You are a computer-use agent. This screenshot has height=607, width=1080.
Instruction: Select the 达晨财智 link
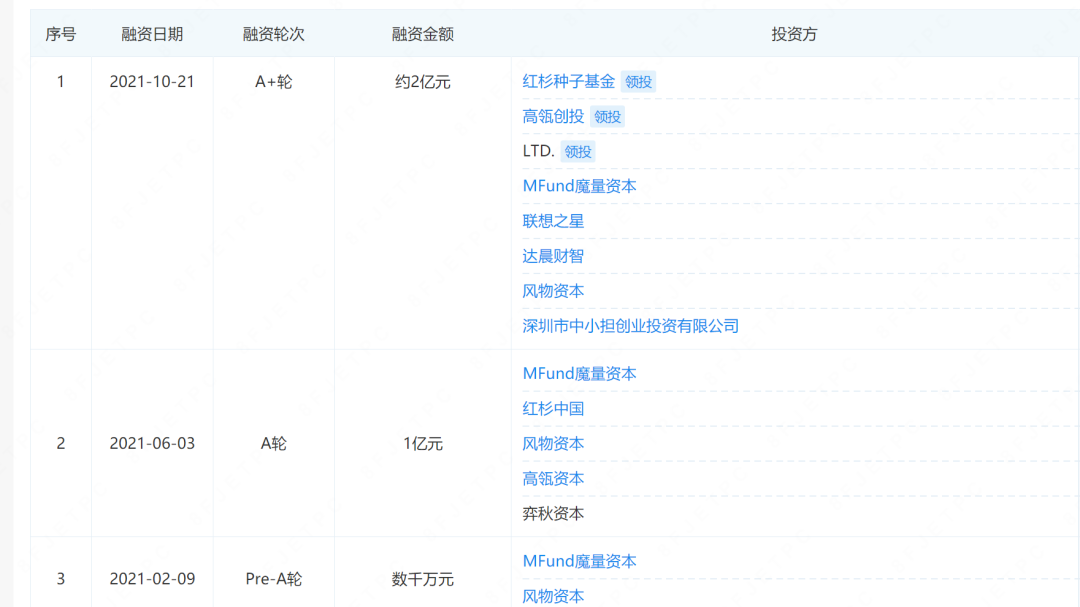pos(553,257)
